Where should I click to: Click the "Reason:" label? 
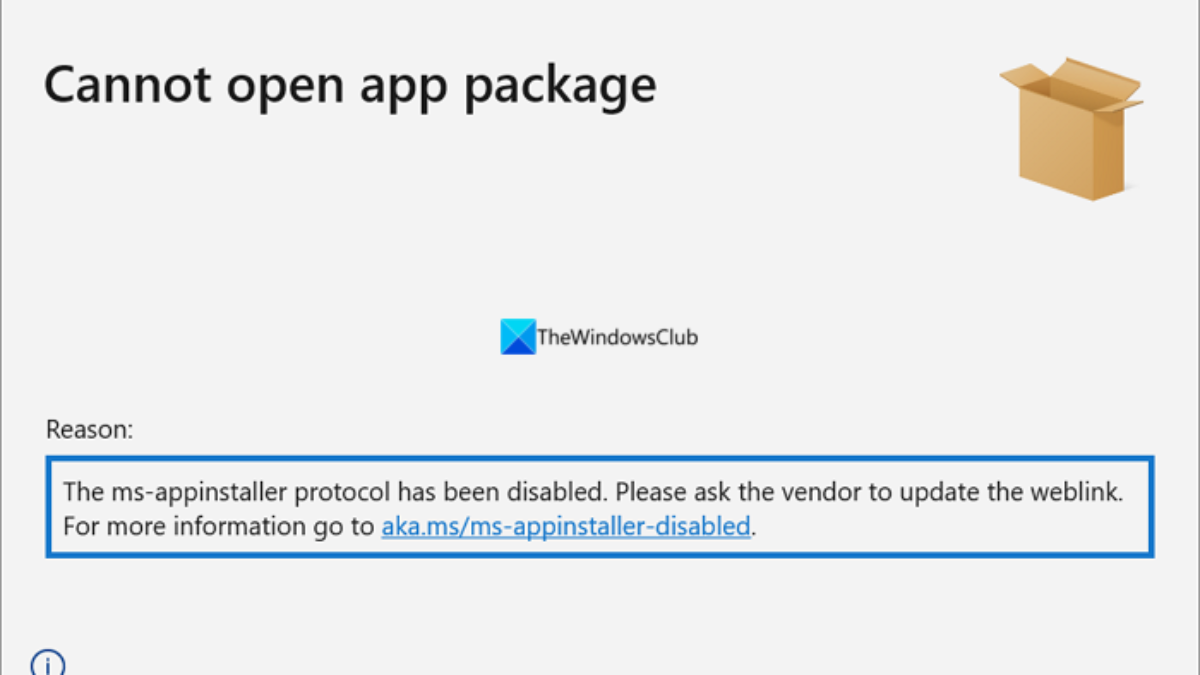(89, 430)
